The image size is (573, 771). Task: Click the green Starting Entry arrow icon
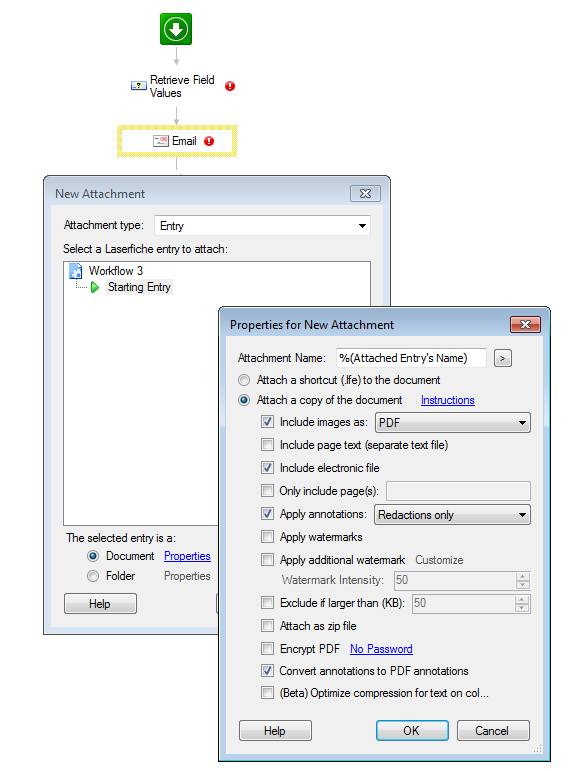click(95, 287)
